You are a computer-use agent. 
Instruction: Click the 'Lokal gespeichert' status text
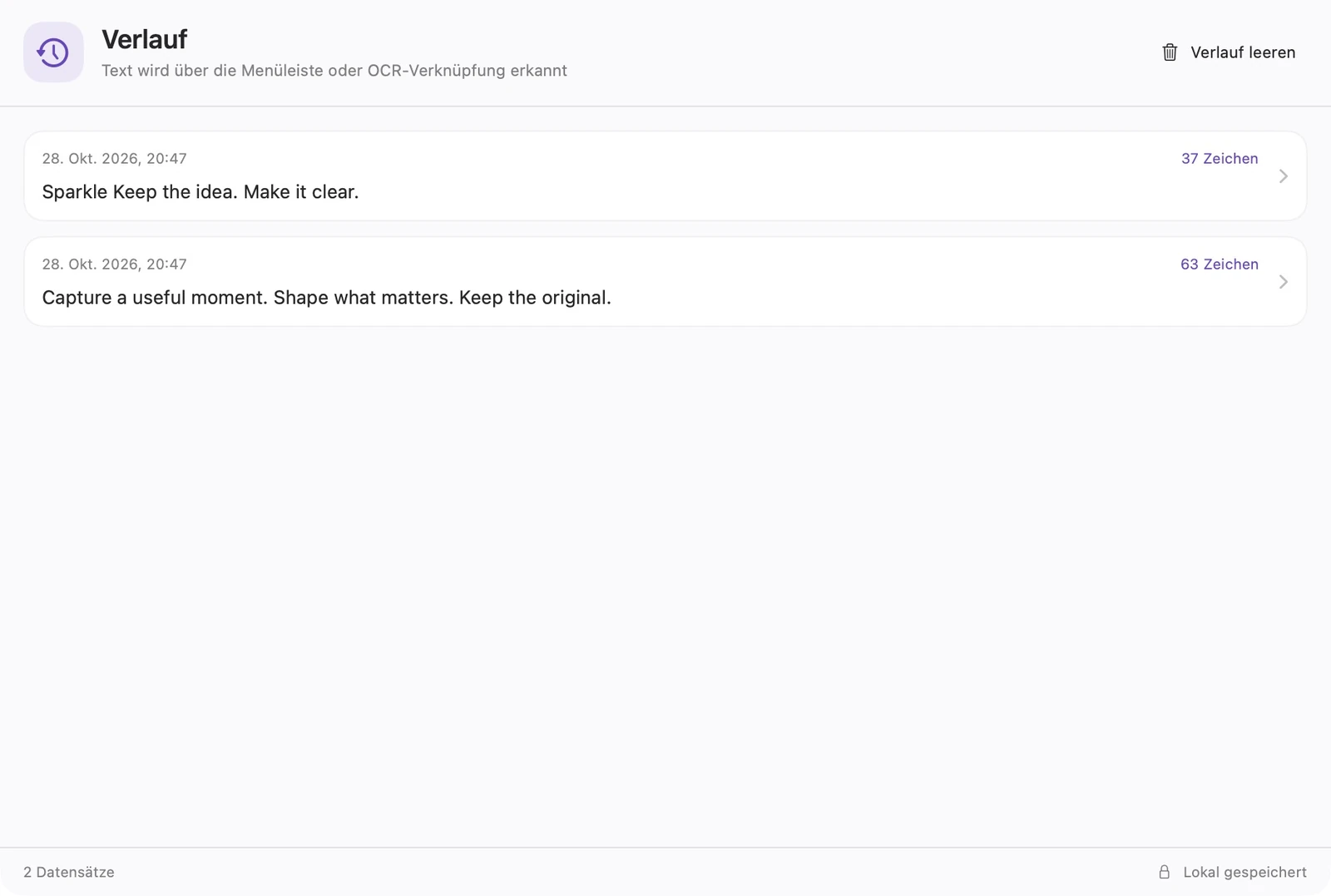(1244, 872)
